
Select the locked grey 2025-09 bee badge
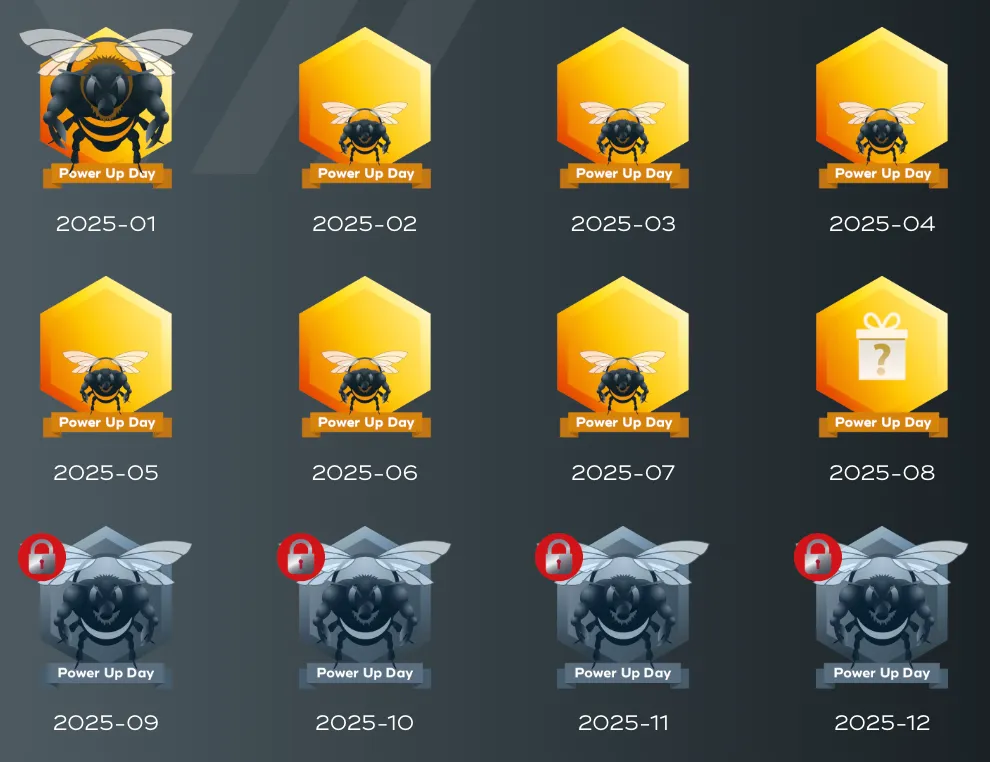106,607
